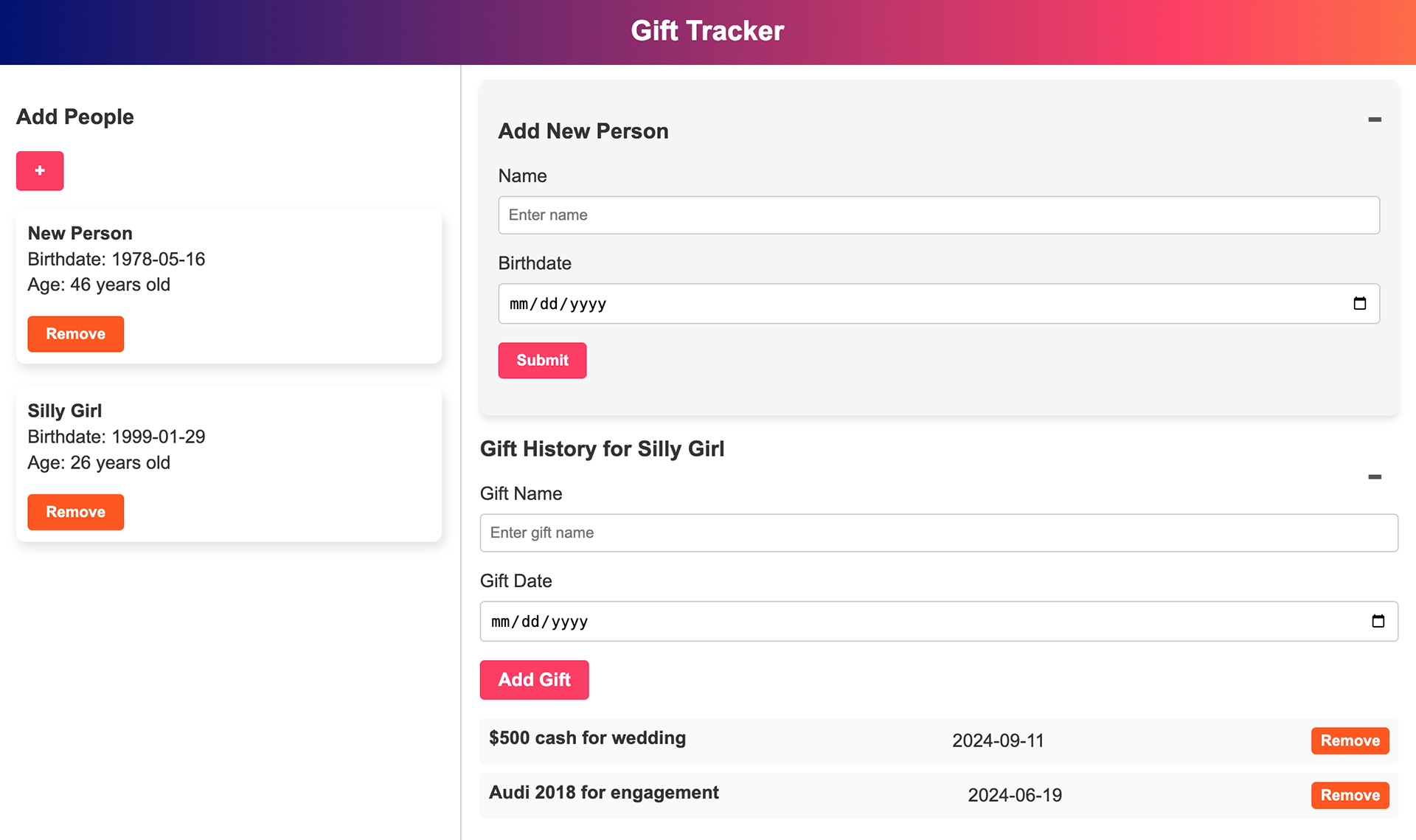Screen dimensions: 1416x840
Task: Focus the Enter gift name field
Action: tap(938, 533)
